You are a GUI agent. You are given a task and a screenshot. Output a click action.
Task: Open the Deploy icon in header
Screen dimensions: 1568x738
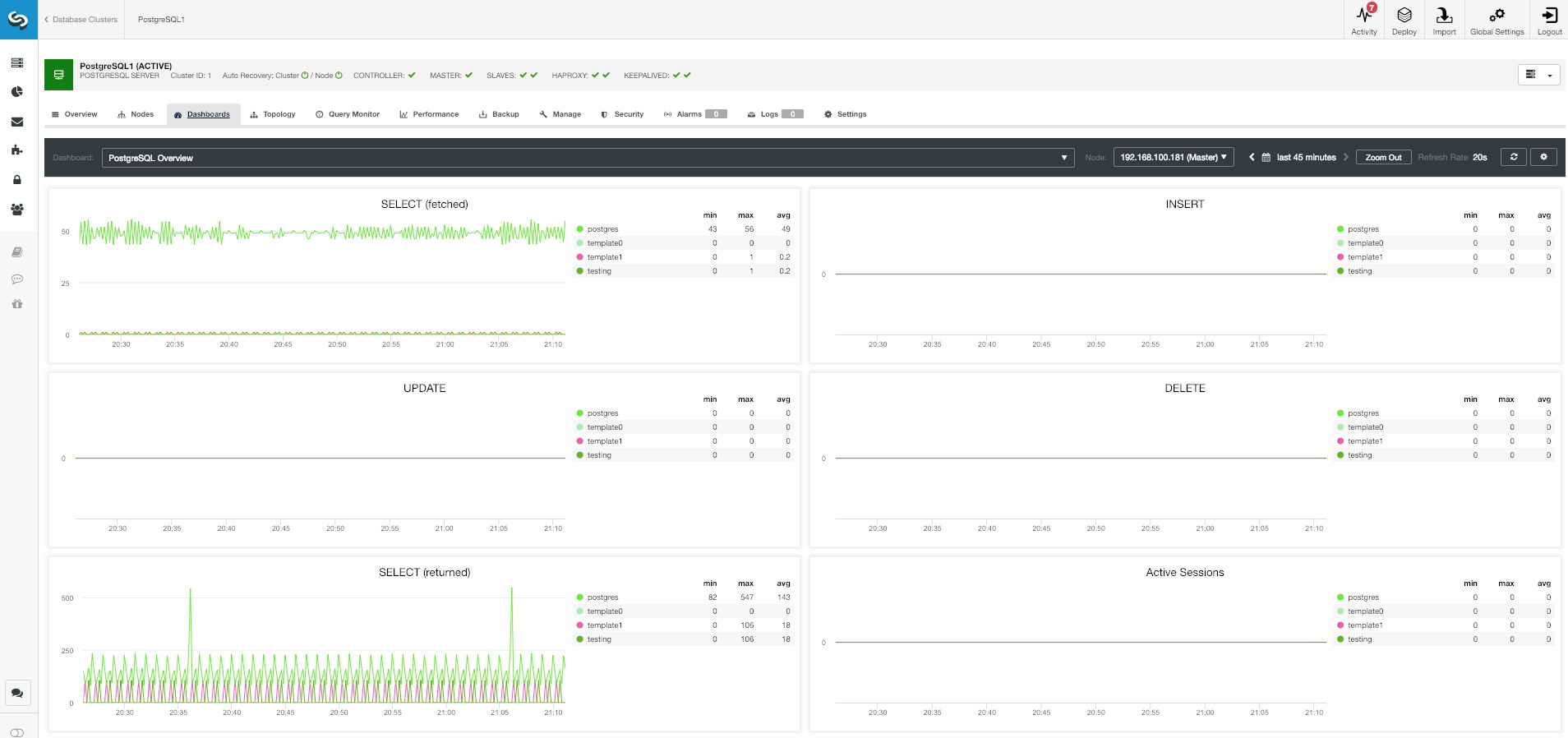1404,20
